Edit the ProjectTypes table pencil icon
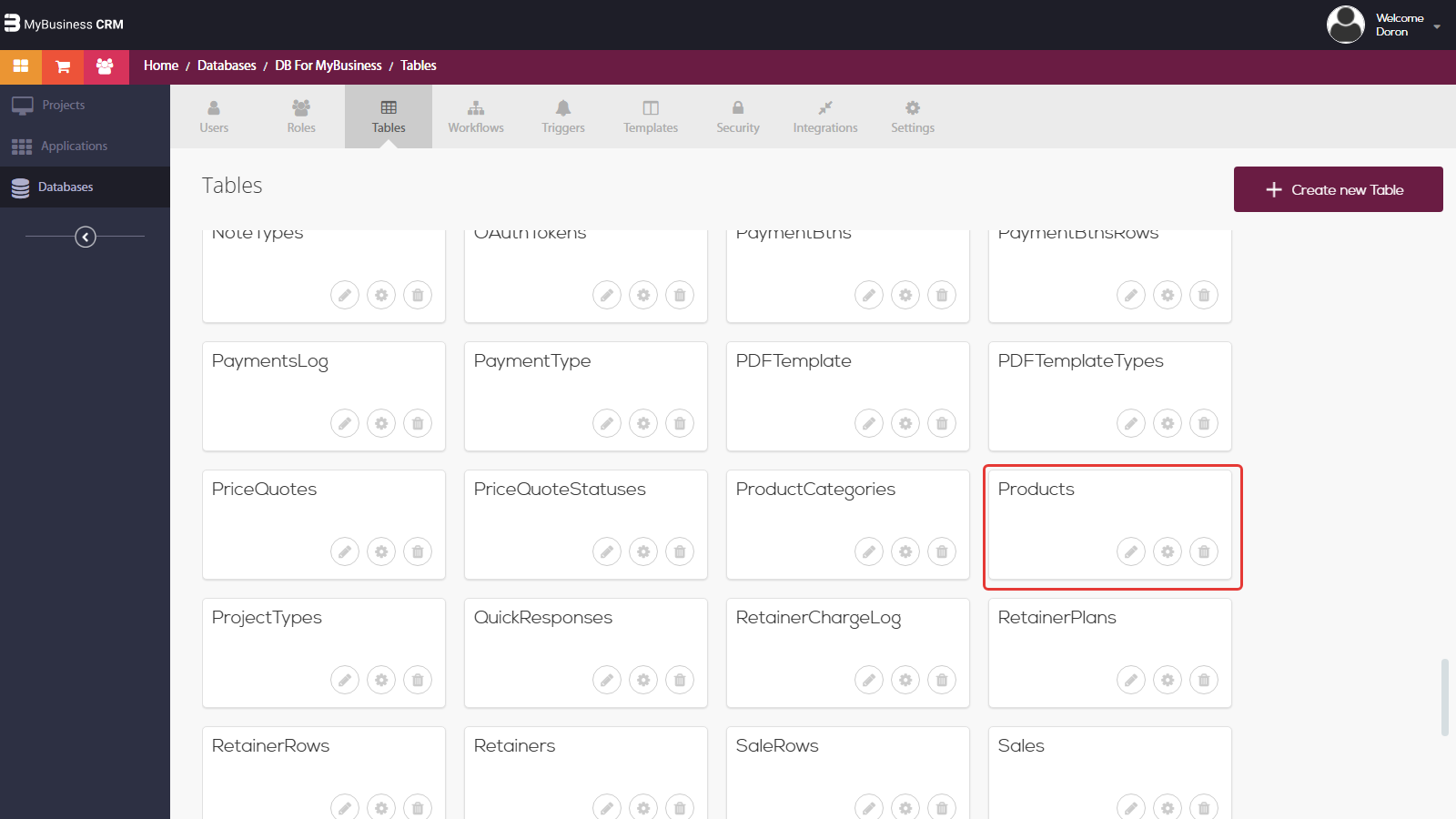 coord(345,680)
